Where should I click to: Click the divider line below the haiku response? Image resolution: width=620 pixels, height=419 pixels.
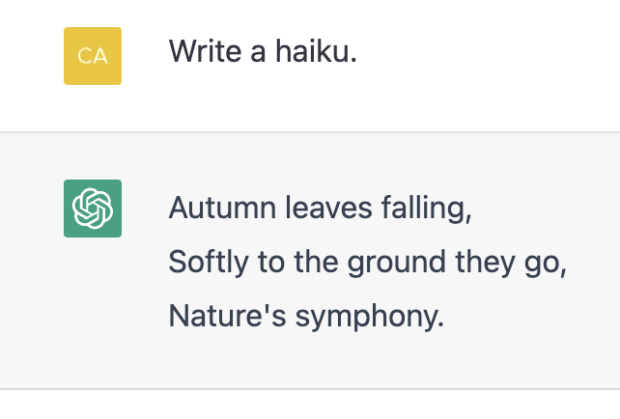310,388
